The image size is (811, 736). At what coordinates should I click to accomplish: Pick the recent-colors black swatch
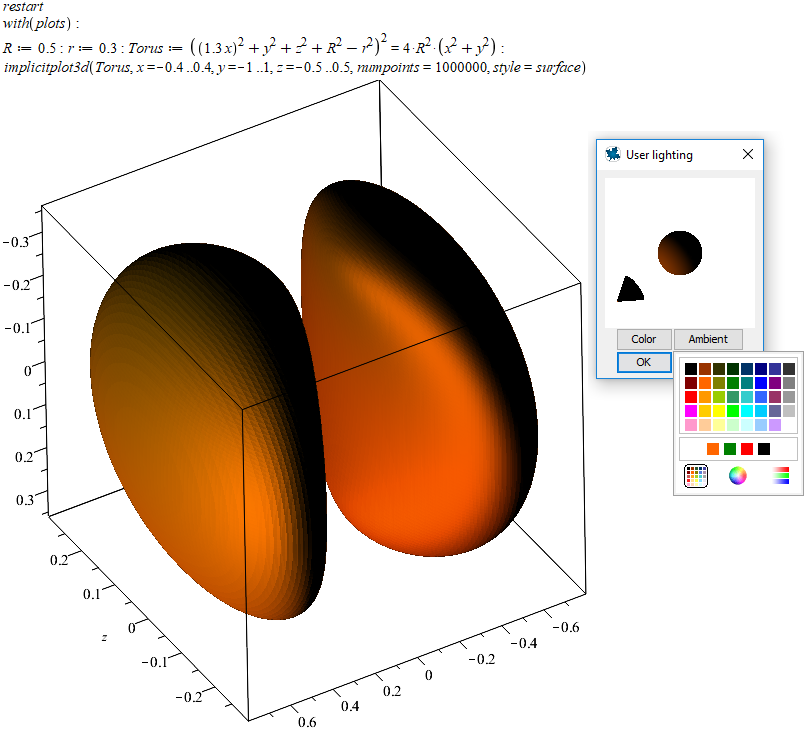coord(764,449)
